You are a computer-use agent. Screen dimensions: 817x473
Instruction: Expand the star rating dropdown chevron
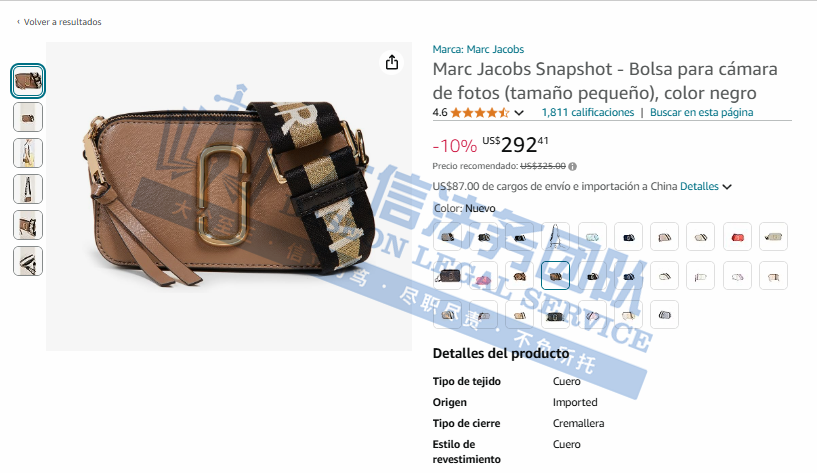[x=519, y=113]
